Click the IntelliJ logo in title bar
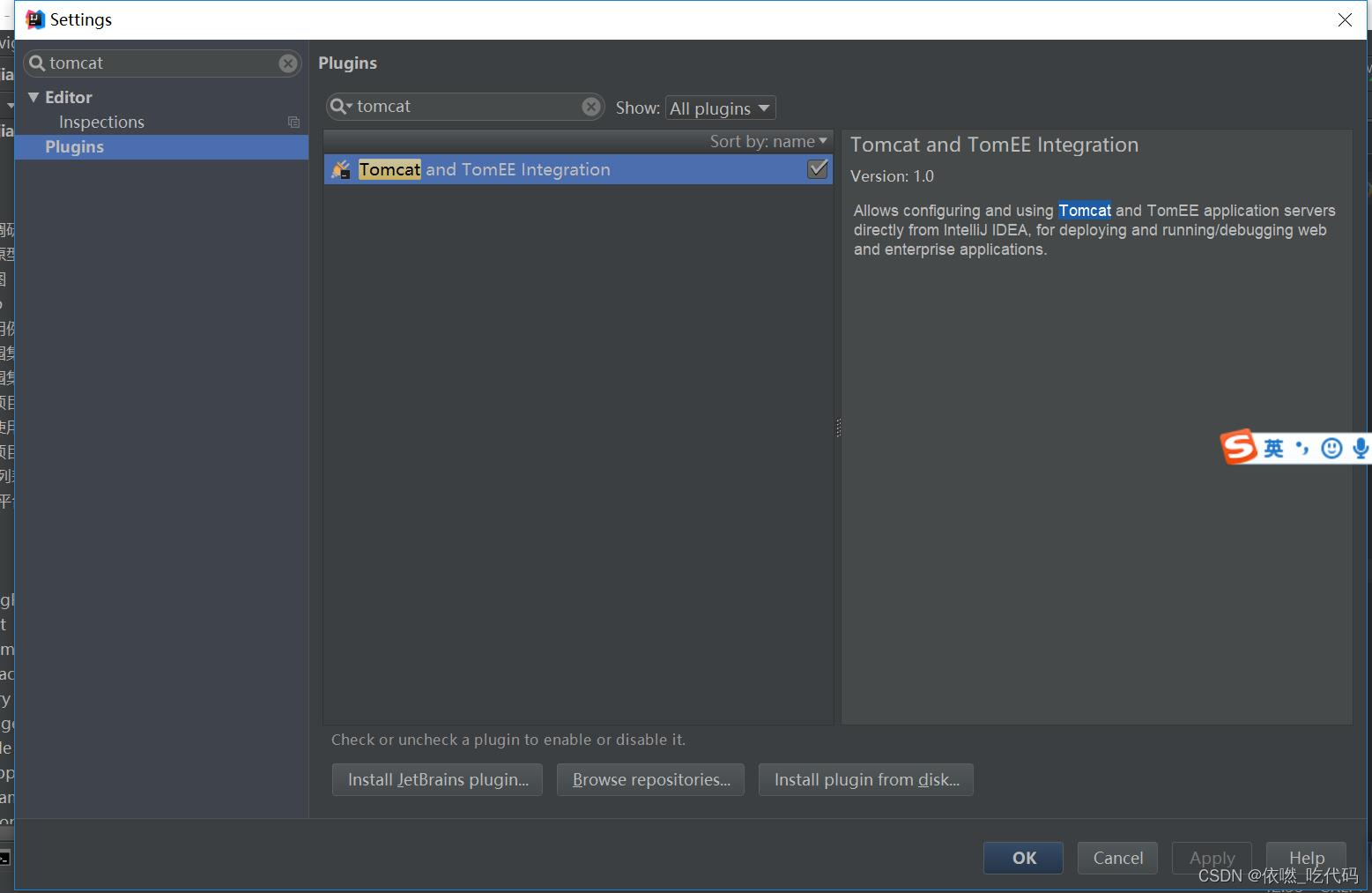 pos(35,19)
